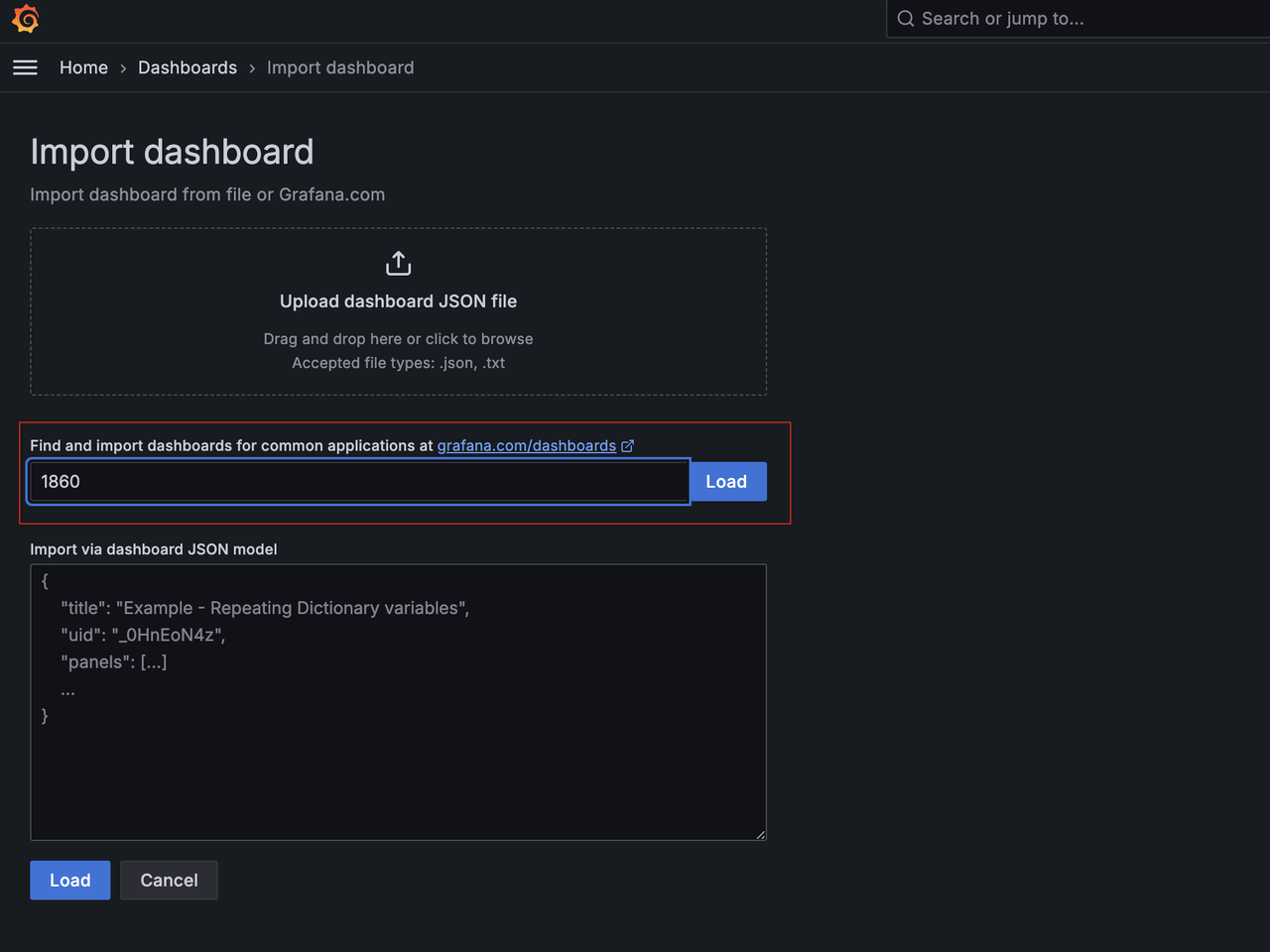
Task: Click the Upload dashboard JSON file label
Action: [398, 300]
